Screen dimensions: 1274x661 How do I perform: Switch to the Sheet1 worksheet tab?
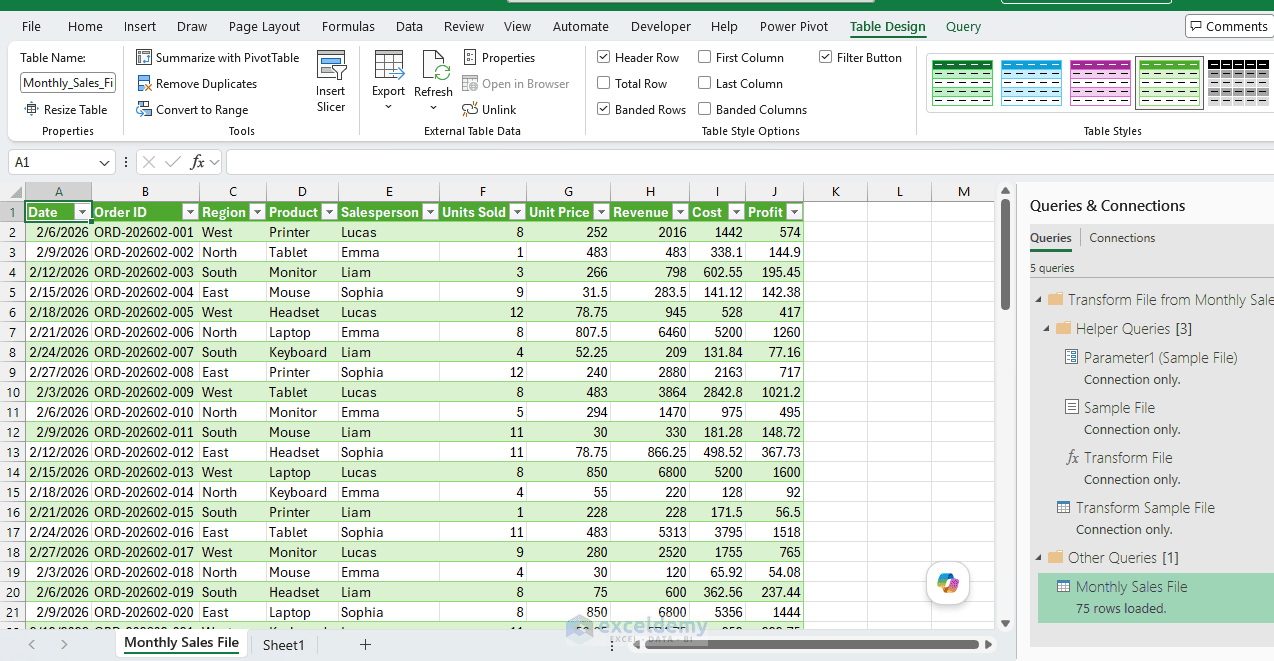(283, 645)
